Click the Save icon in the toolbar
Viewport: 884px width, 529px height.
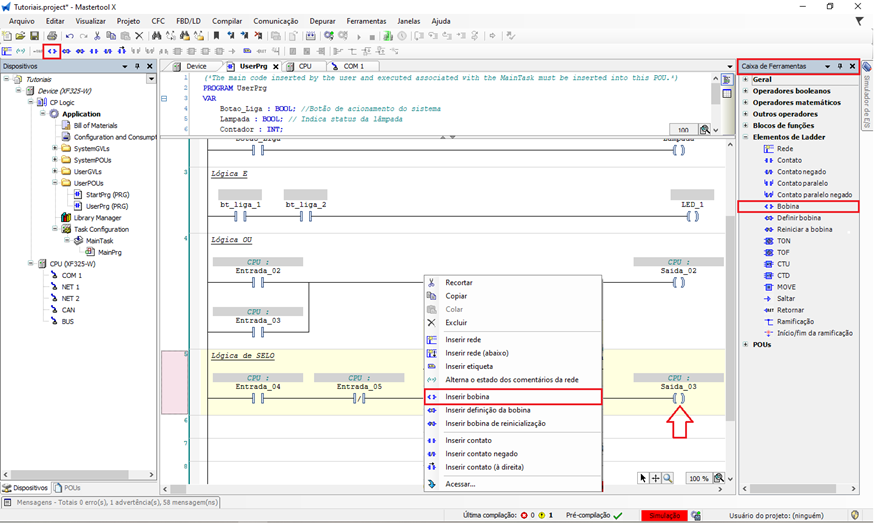tap(34, 36)
